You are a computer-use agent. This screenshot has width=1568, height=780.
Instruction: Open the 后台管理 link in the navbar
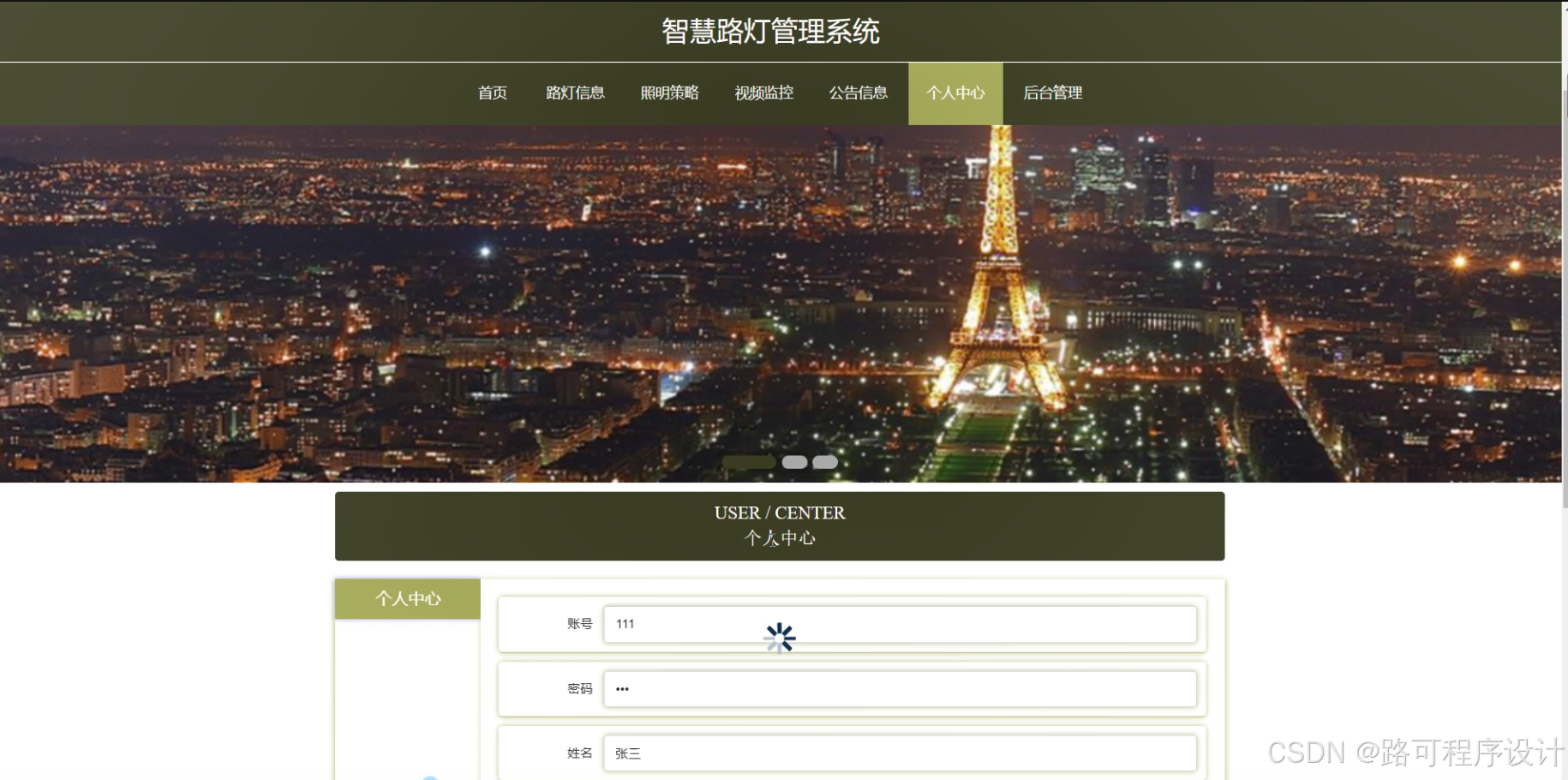(x=1052, y=93)
